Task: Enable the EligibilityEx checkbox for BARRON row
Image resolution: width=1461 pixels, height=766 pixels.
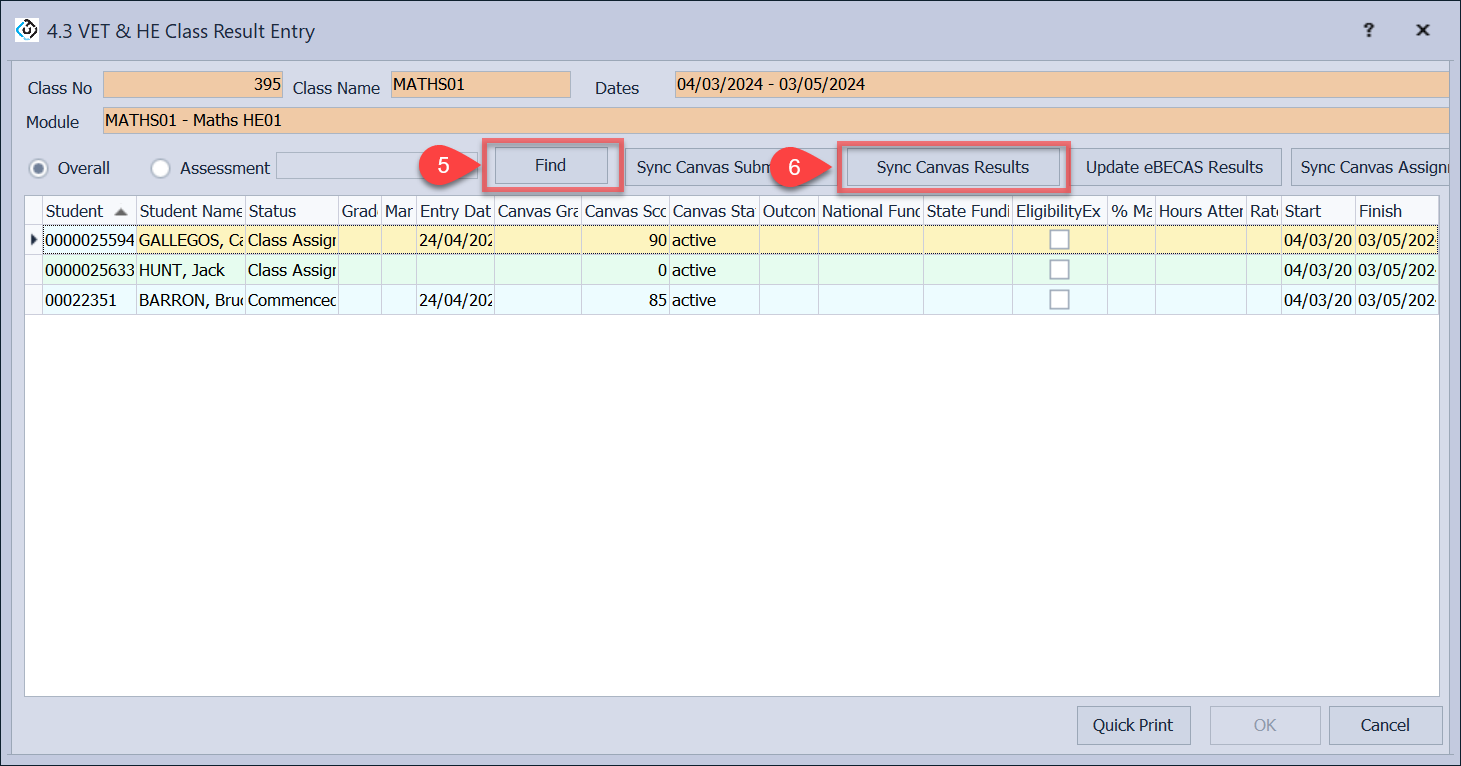Action: click(x=1059, y=300)
